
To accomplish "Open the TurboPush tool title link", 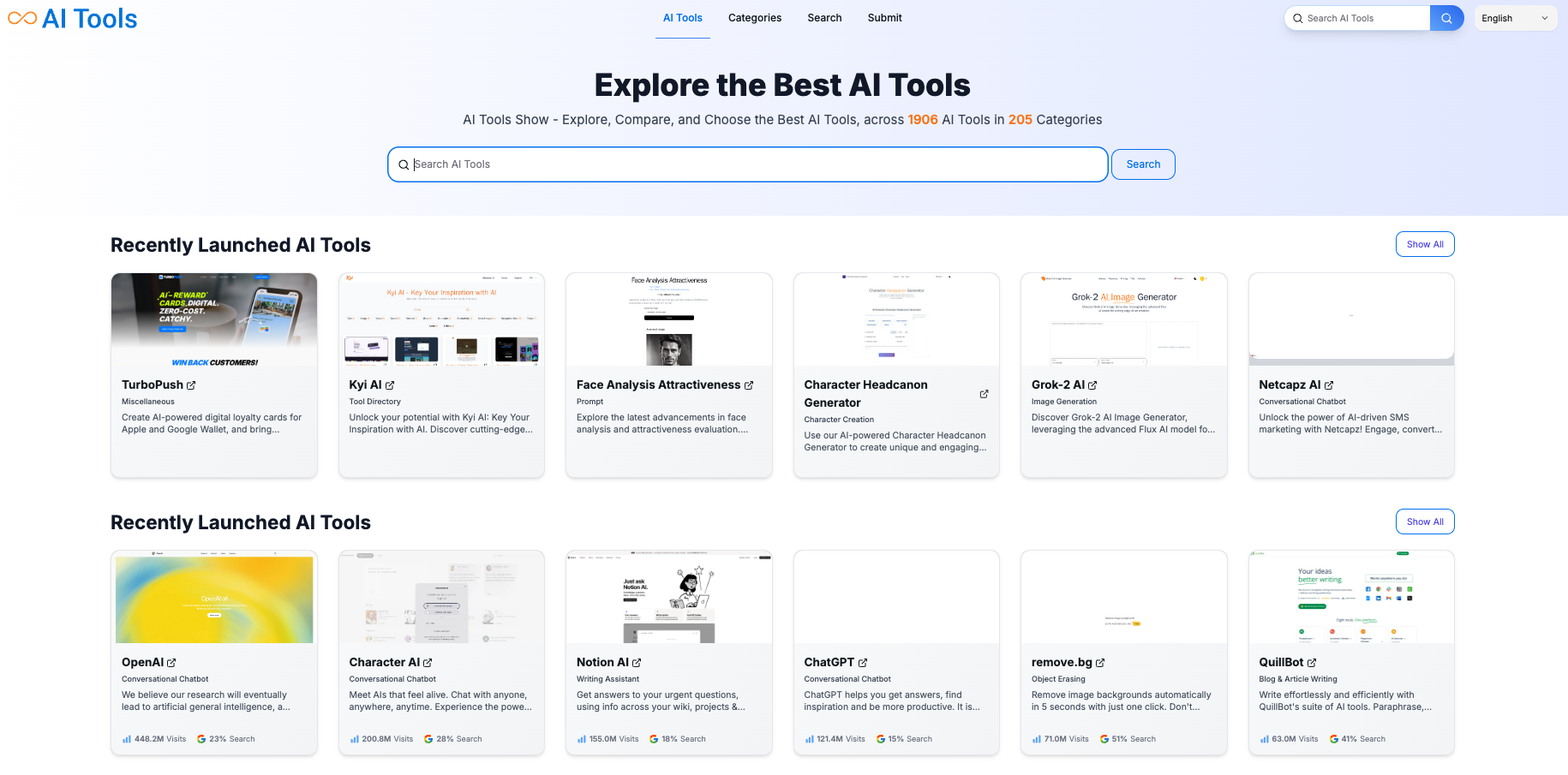I will click(153, 385).
